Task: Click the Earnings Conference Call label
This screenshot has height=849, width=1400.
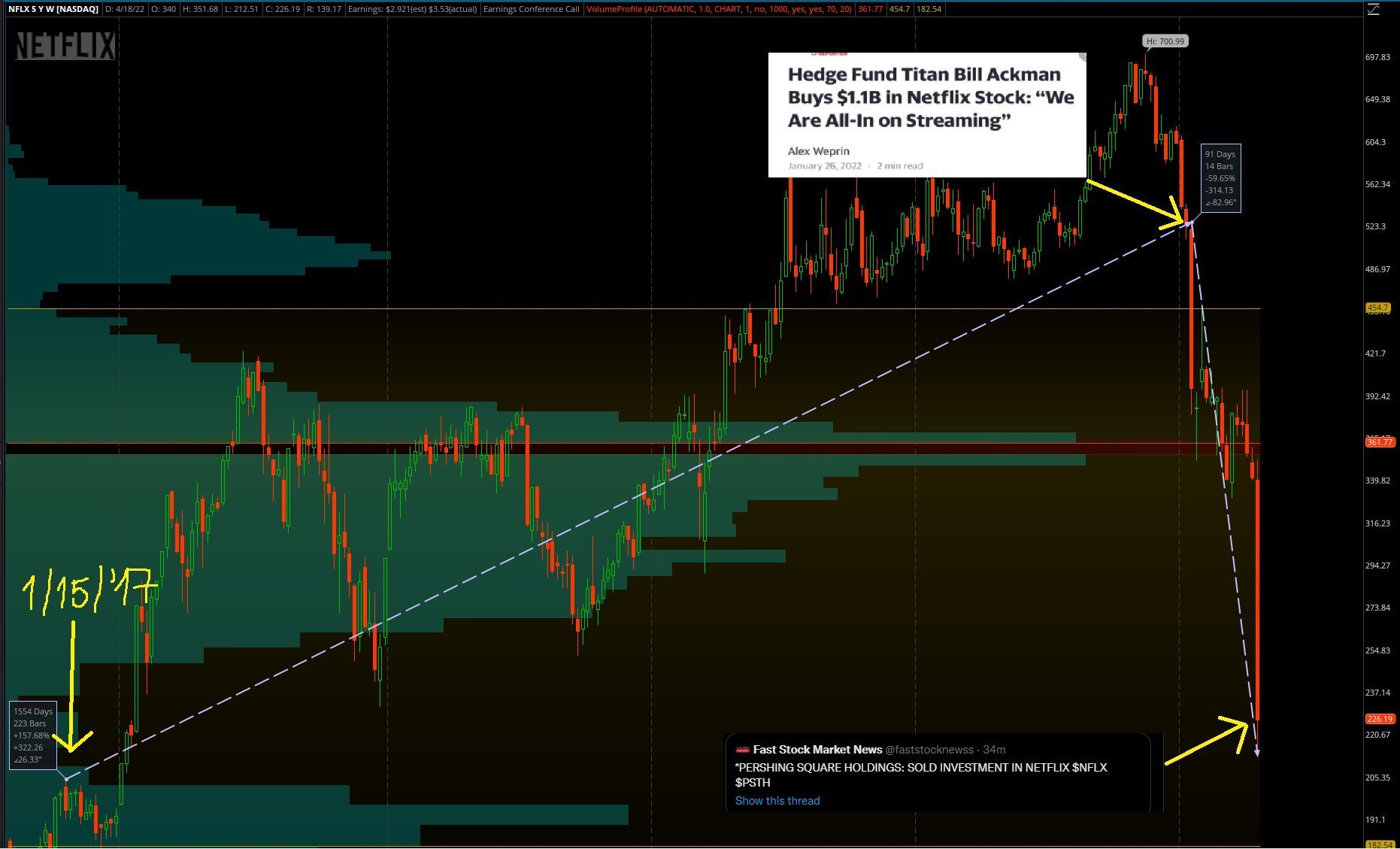Action: 532,9
